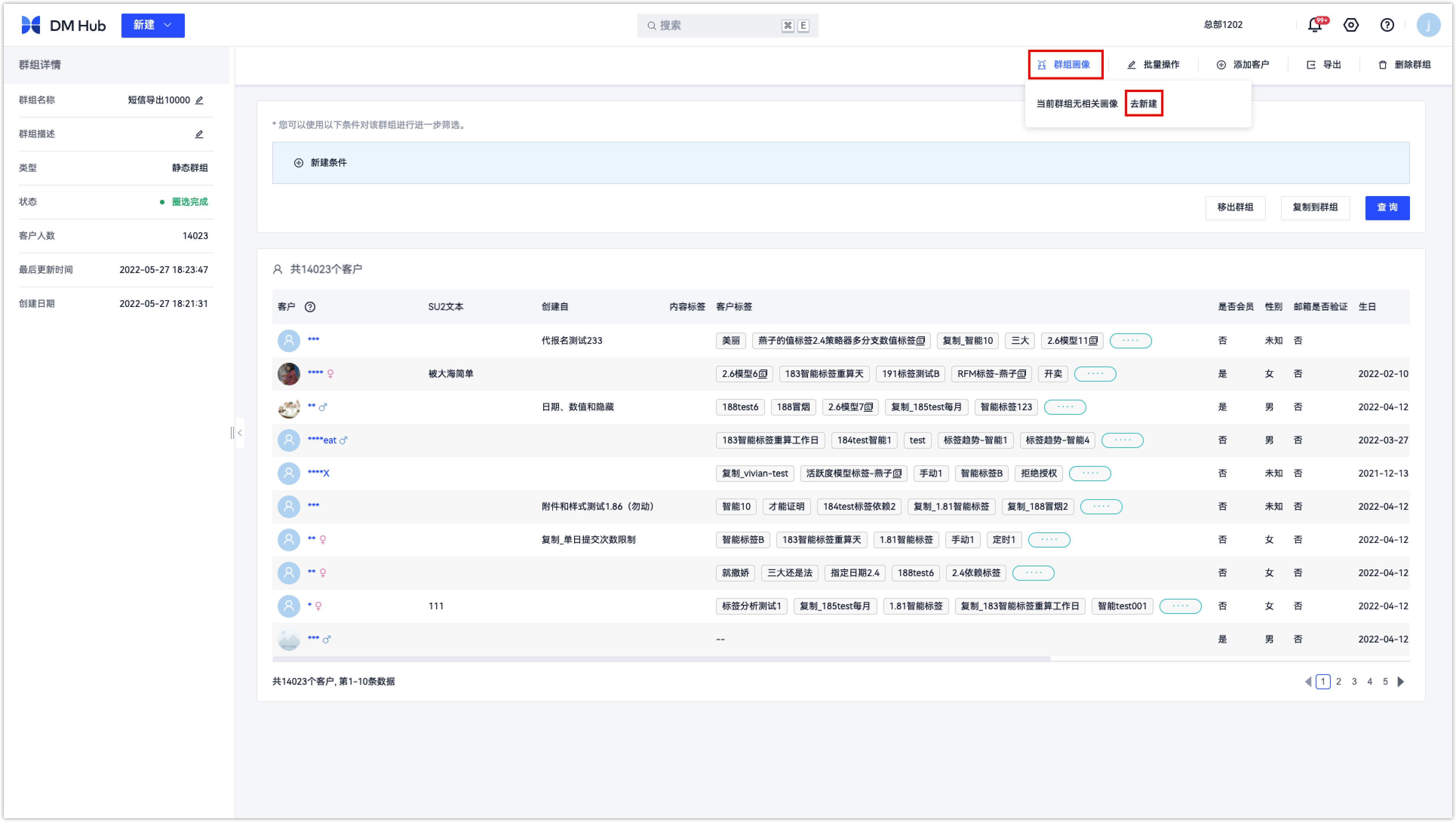
Task: Add a 新建条件 filter condition
Action: point(320,163)
